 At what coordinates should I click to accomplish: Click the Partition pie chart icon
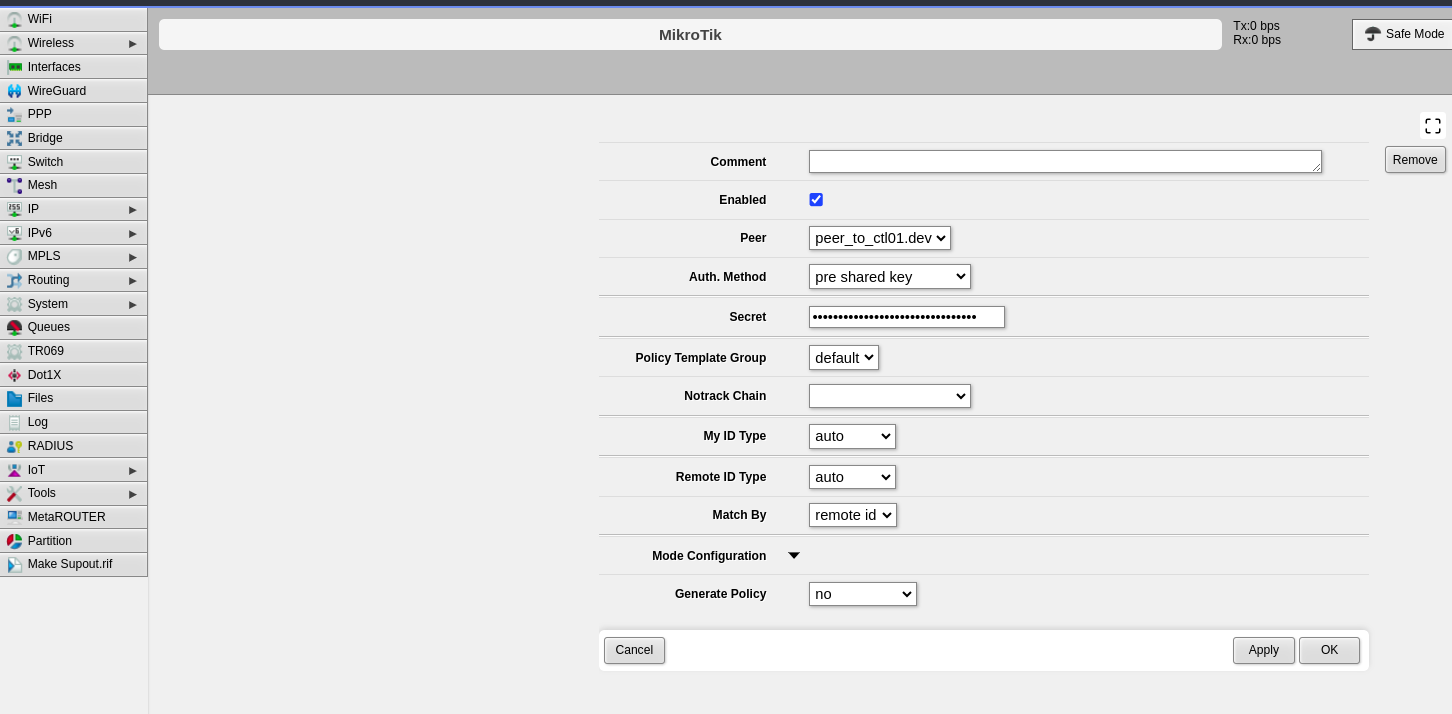point(14,541)
